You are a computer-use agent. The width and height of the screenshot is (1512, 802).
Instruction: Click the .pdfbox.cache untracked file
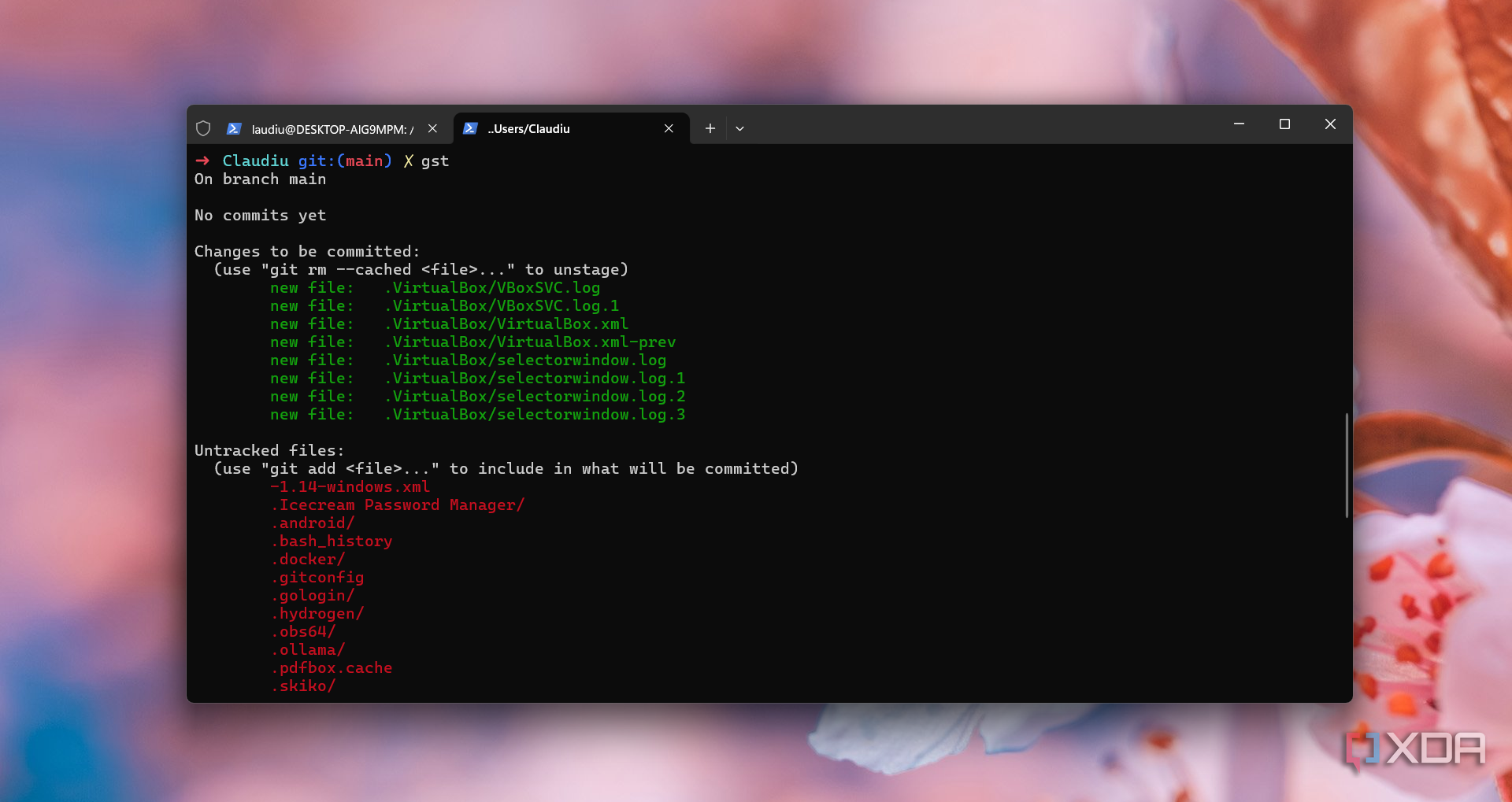pos(332,668)
